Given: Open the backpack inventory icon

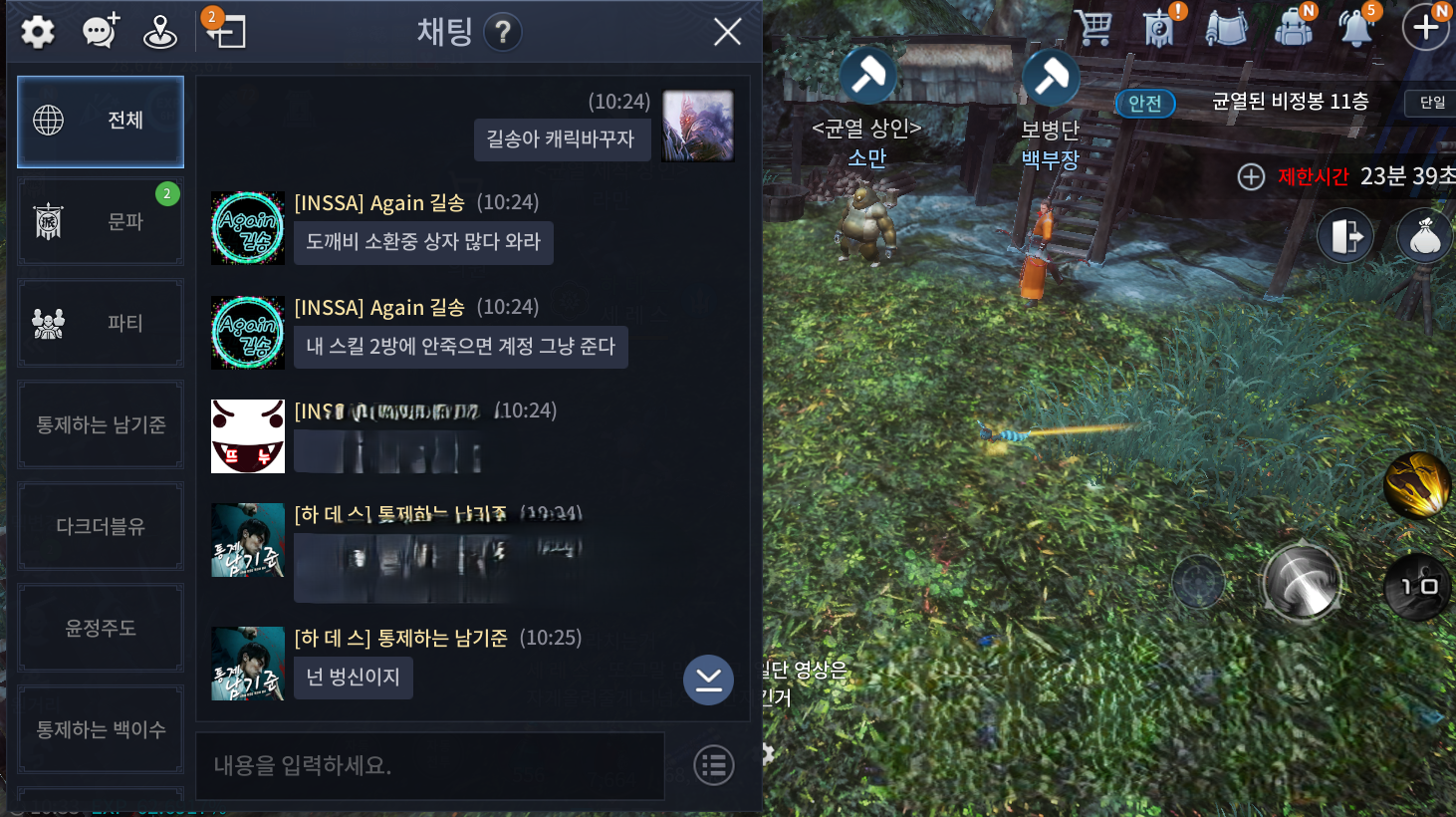Looking at the screenshot, I should (x=1293, y=27).
